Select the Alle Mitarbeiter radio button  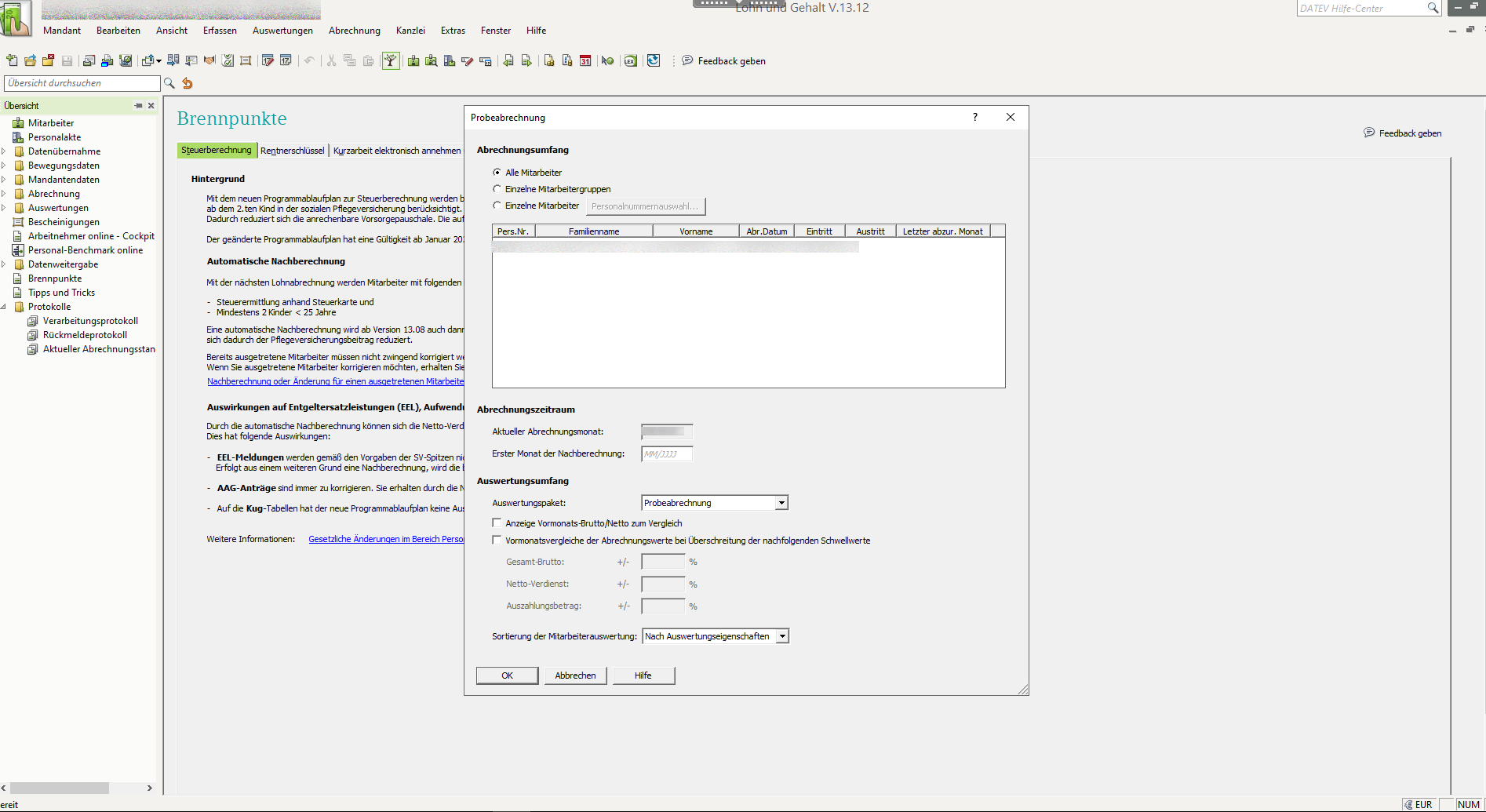[x=497, y=173]
